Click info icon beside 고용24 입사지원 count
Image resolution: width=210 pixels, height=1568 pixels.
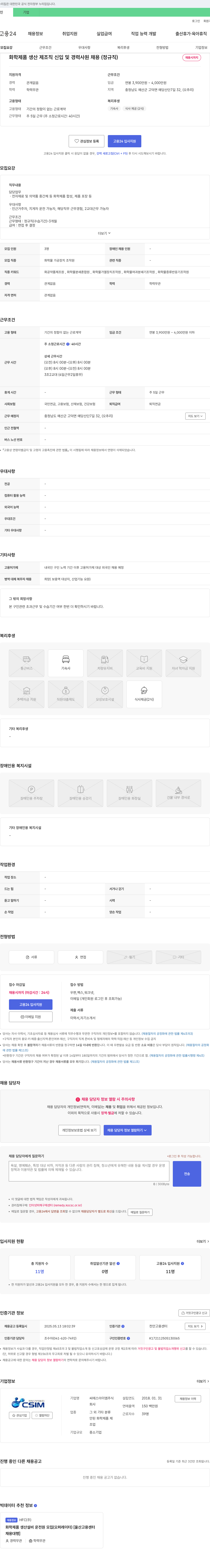[x=183, y=1264]
